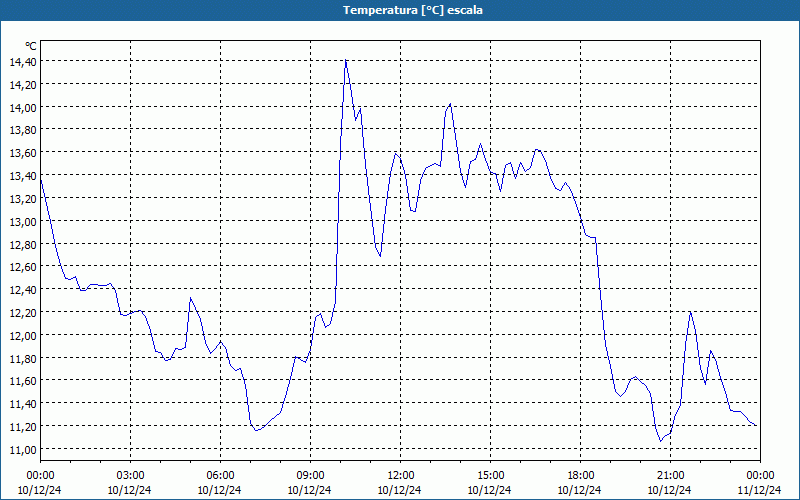Click the 09:00 time axis label
Screen dimensions: 800x500
[310, 476]
